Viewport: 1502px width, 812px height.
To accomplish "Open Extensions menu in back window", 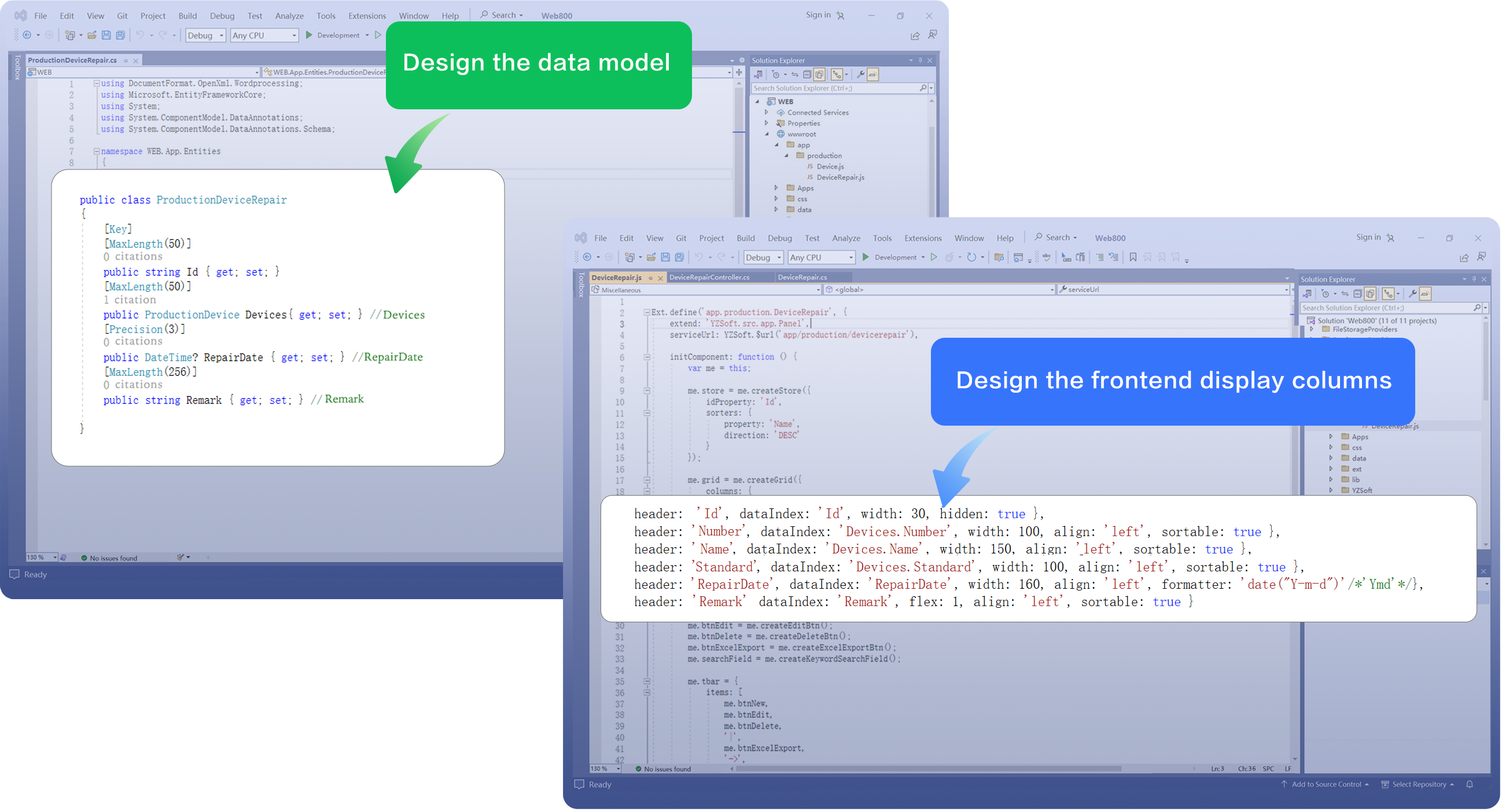I will [367, 16].
